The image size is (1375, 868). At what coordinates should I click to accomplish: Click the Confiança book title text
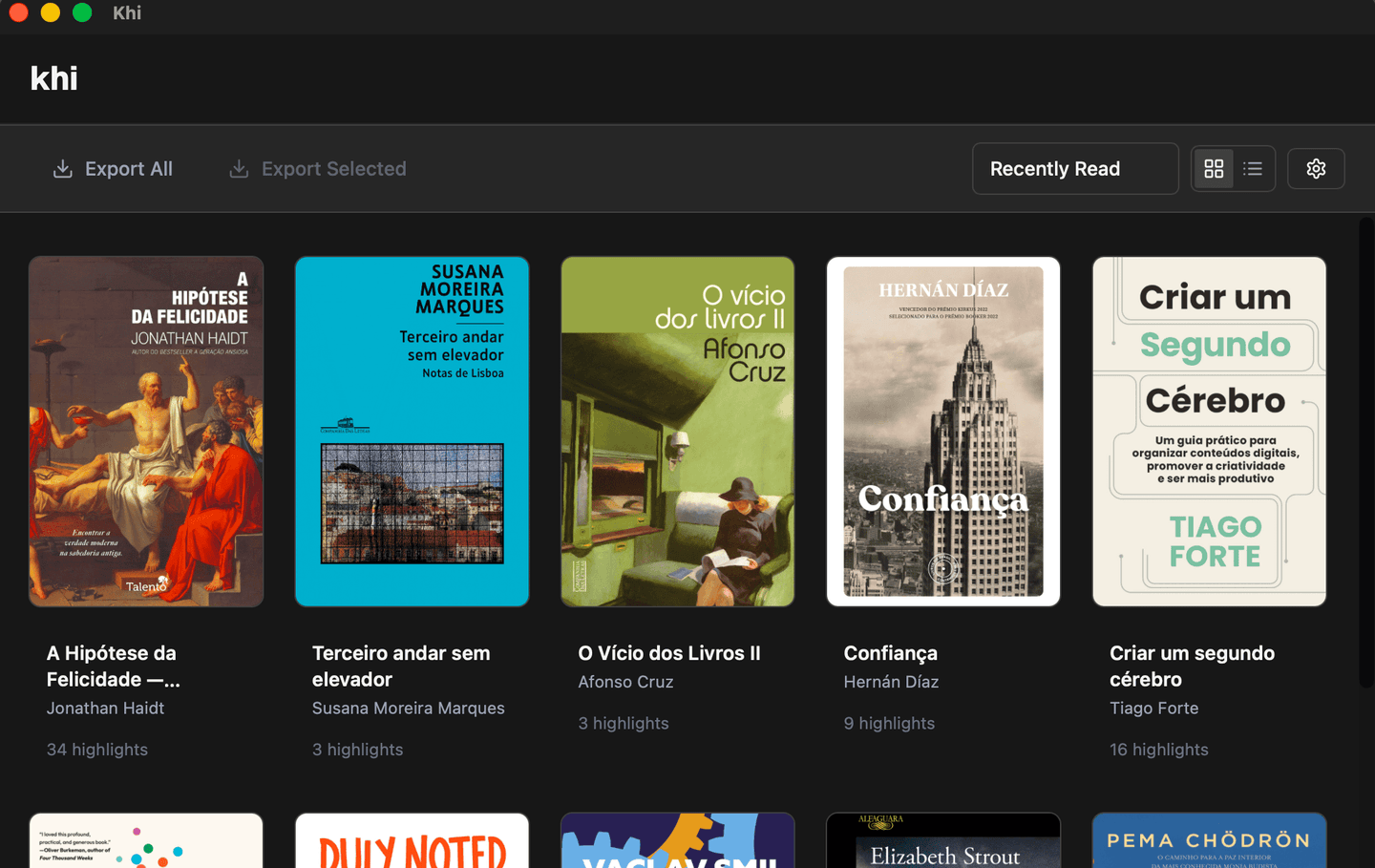pos(891,653)
